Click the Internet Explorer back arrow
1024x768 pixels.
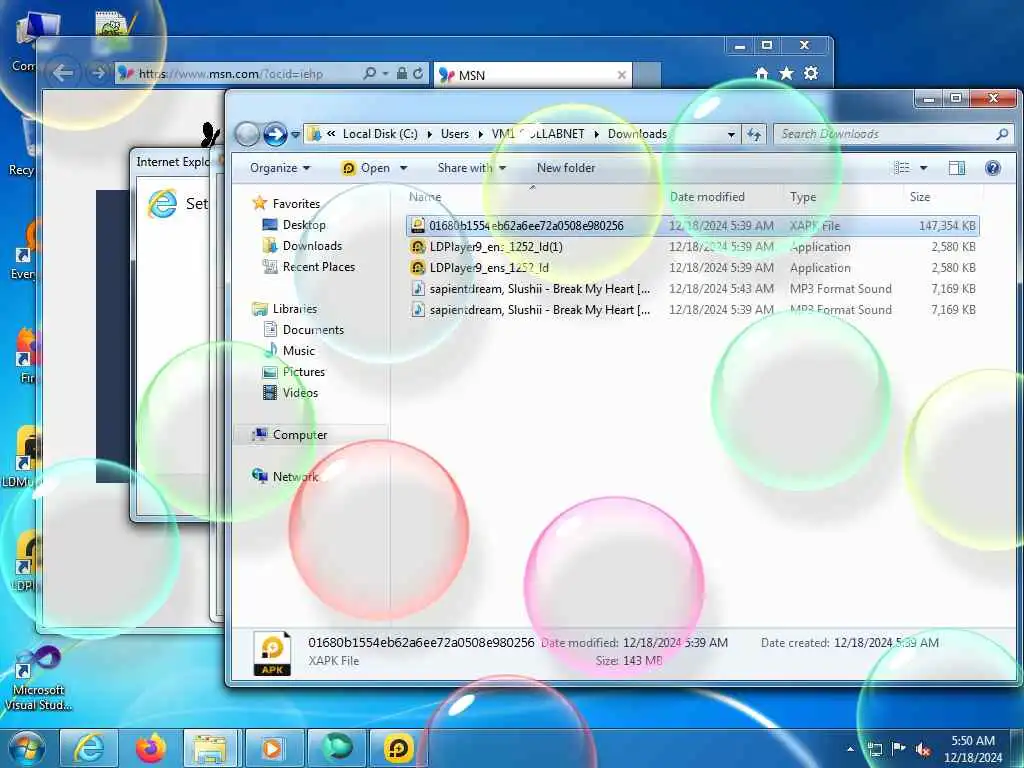point(62,73)
